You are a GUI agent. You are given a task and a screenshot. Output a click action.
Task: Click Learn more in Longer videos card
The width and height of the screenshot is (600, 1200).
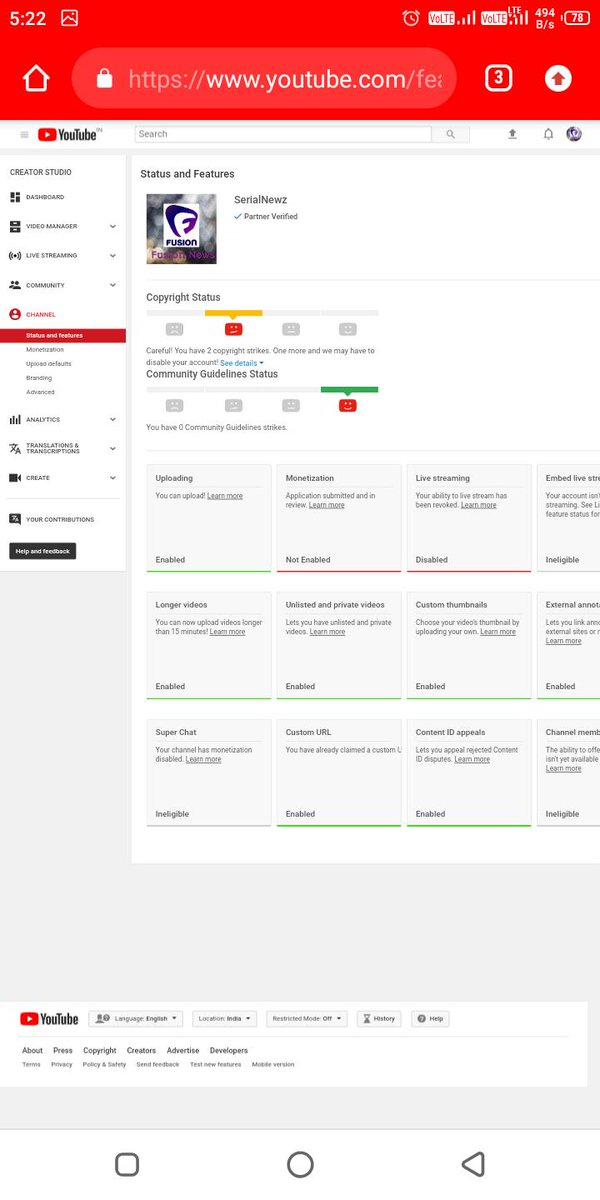point(227,632)
